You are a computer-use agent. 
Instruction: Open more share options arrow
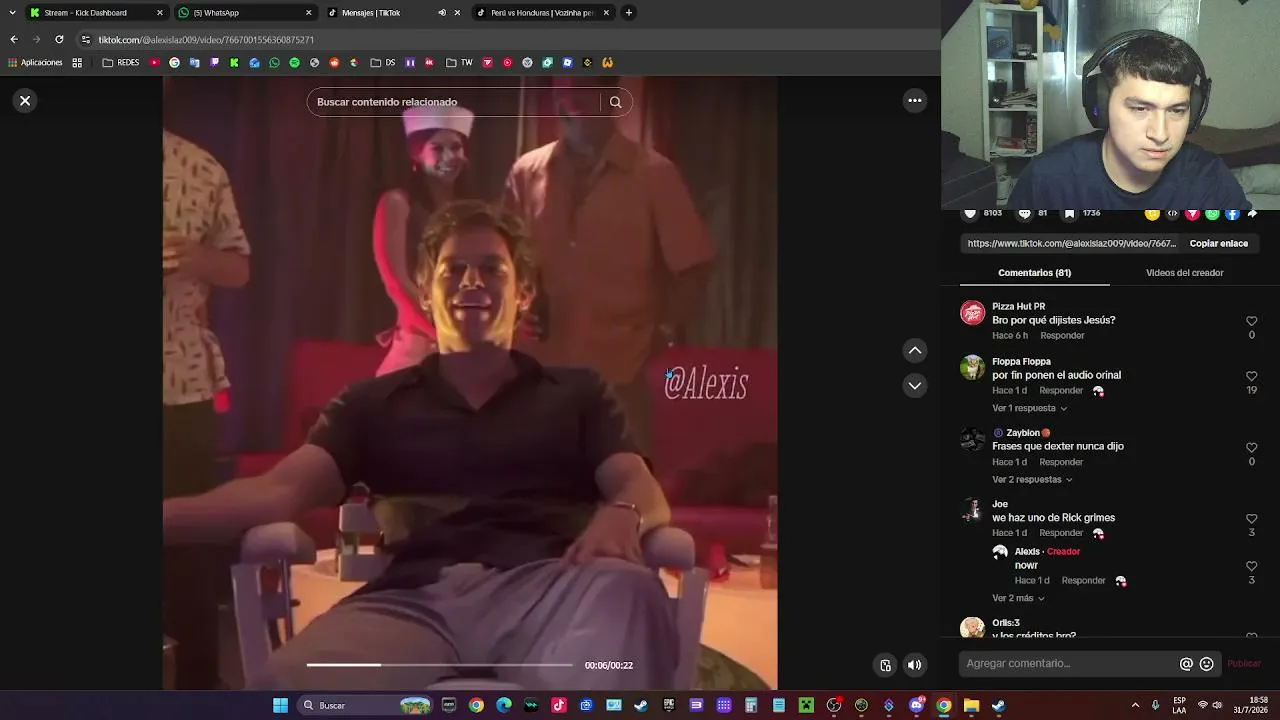point(1252,214)
